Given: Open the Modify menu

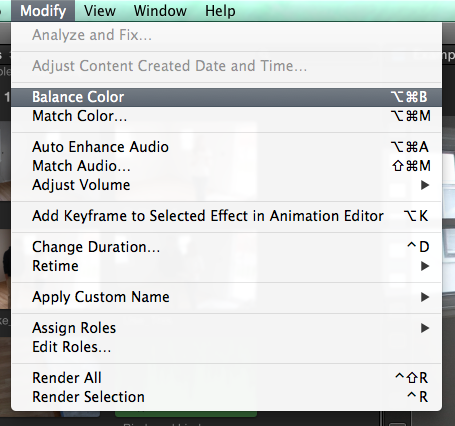Looking at the screenshot, I should coord(43,11).
